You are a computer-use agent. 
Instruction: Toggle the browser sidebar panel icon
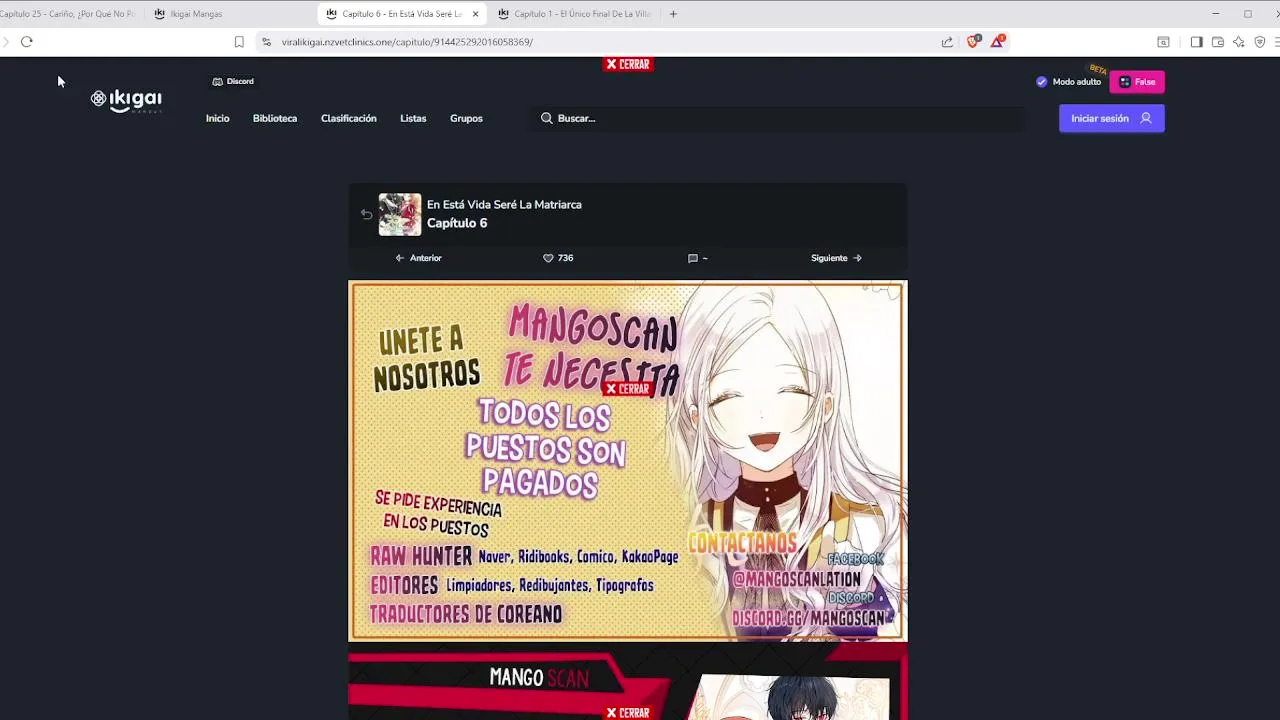pyautogui.click(x=1196, y=42)
